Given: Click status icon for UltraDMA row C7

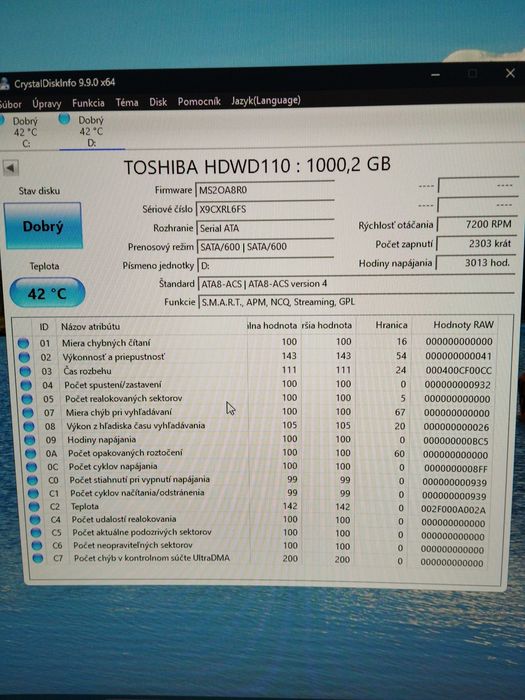Looking at the screenshot, I should 38,558.
